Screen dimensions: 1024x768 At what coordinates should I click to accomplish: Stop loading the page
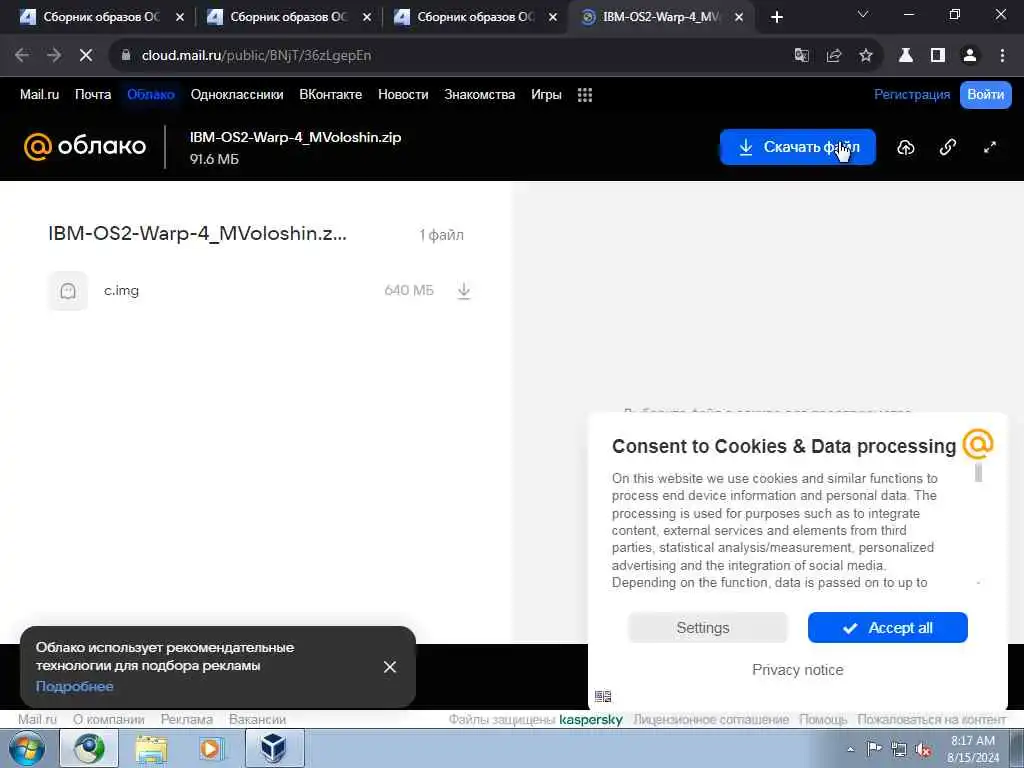(x=86, y=56)
